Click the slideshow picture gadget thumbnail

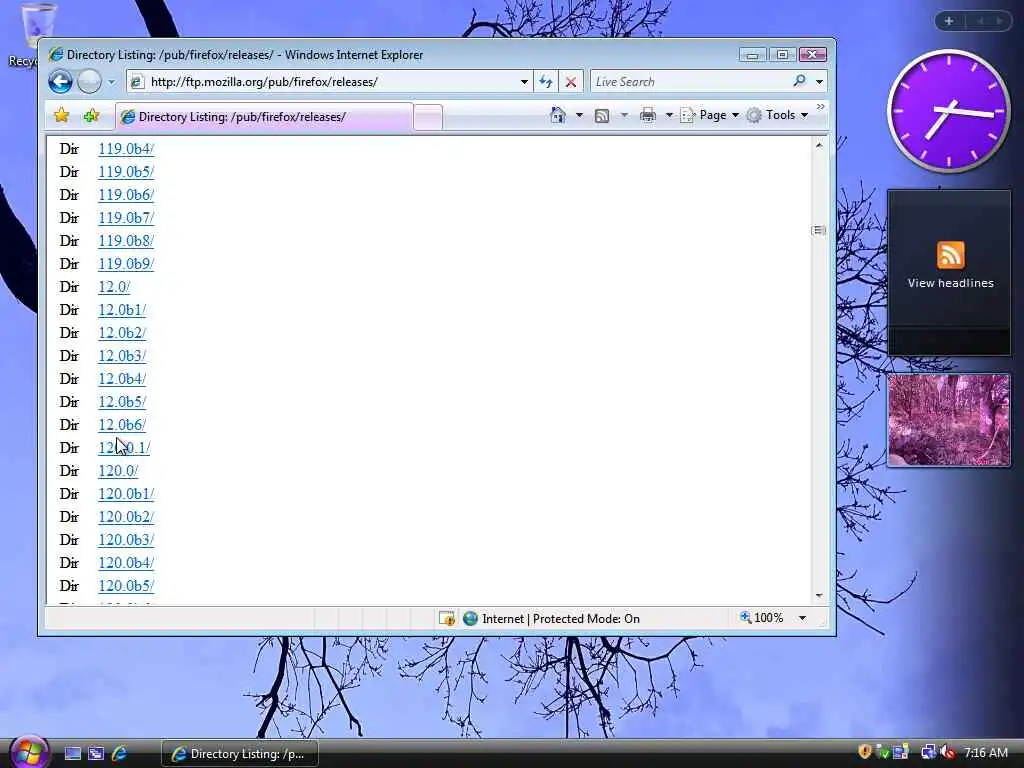(949, 420)
